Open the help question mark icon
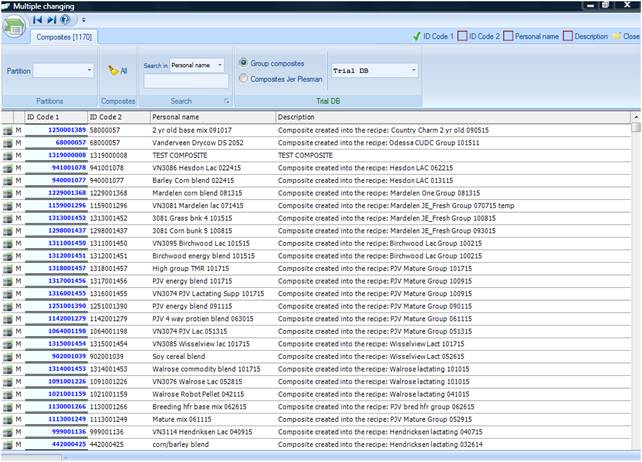Screen dimensions: 642x462 pyautogui.click(x=66, y=19)
